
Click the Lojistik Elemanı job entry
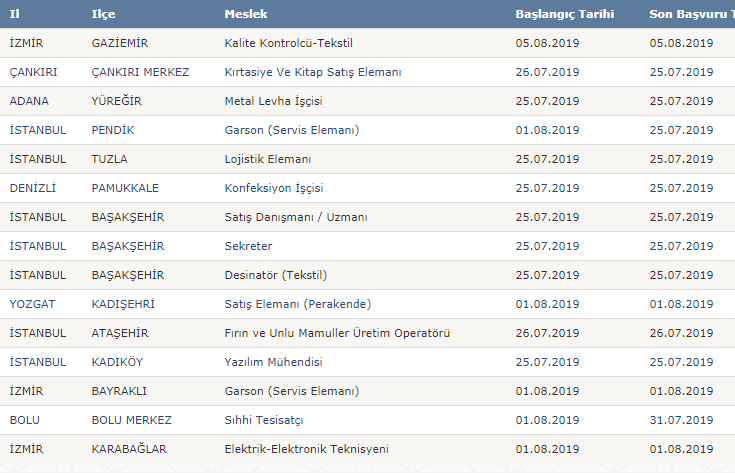pyautogui.click(x=268, y=159)
